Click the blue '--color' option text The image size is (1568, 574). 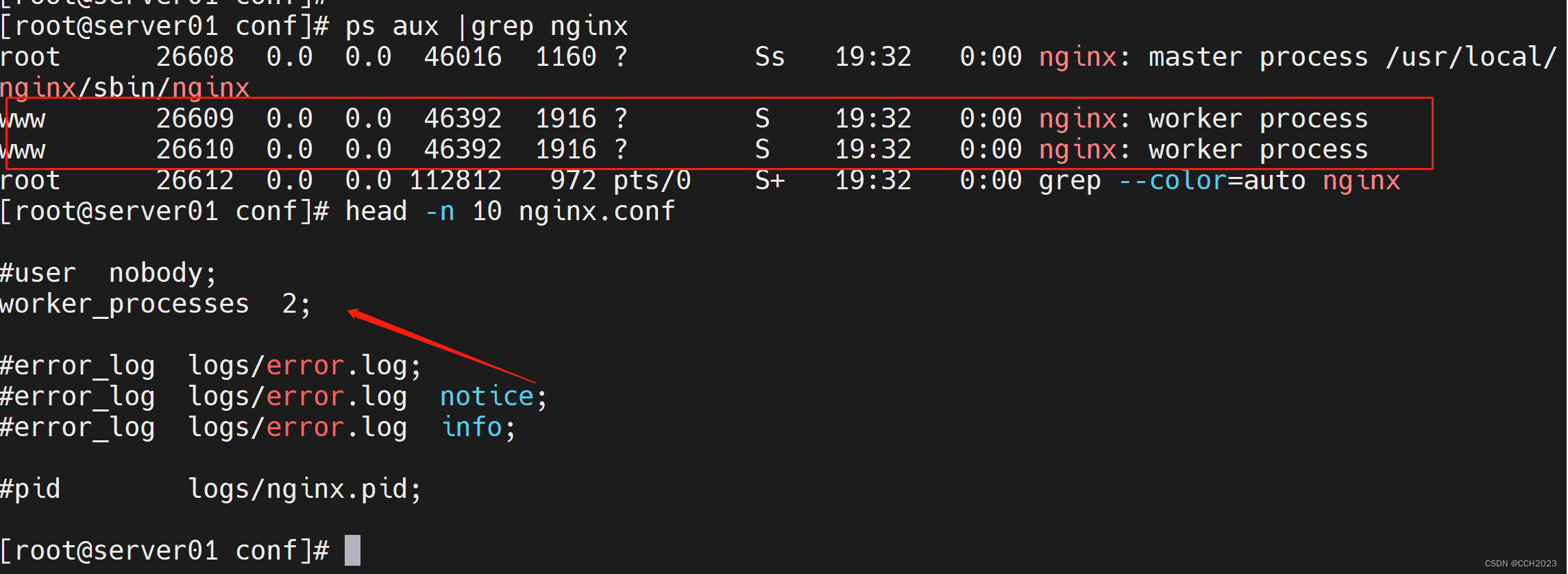[1172, 180]
